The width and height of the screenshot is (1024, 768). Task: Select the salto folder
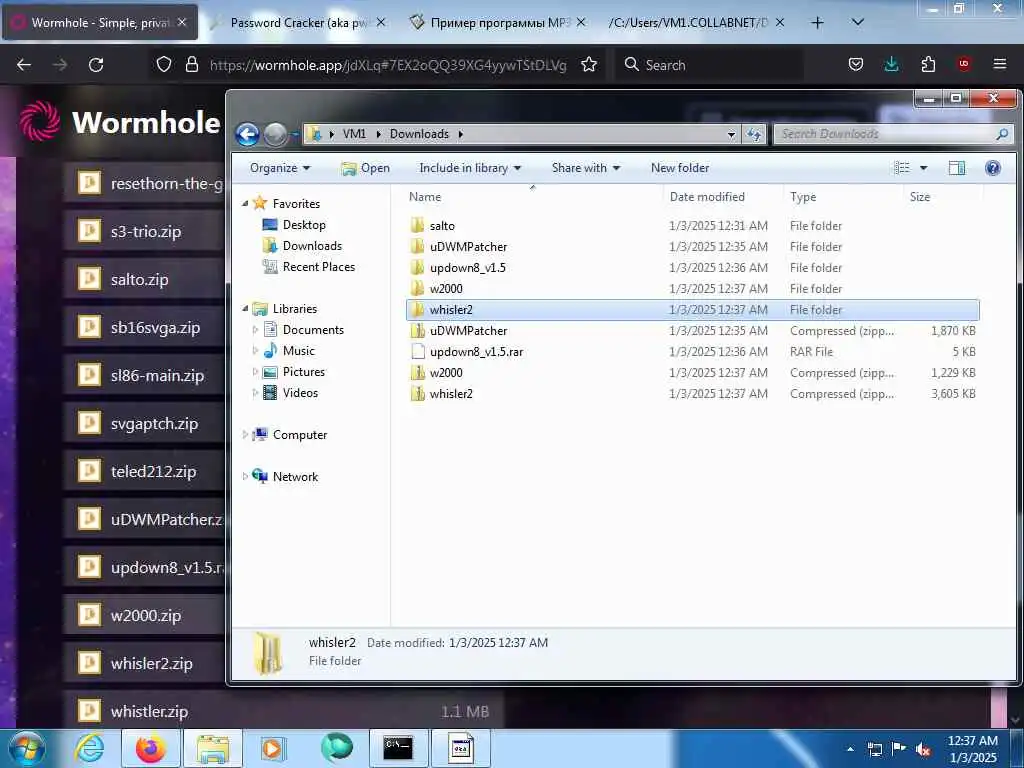click(692, 225)
